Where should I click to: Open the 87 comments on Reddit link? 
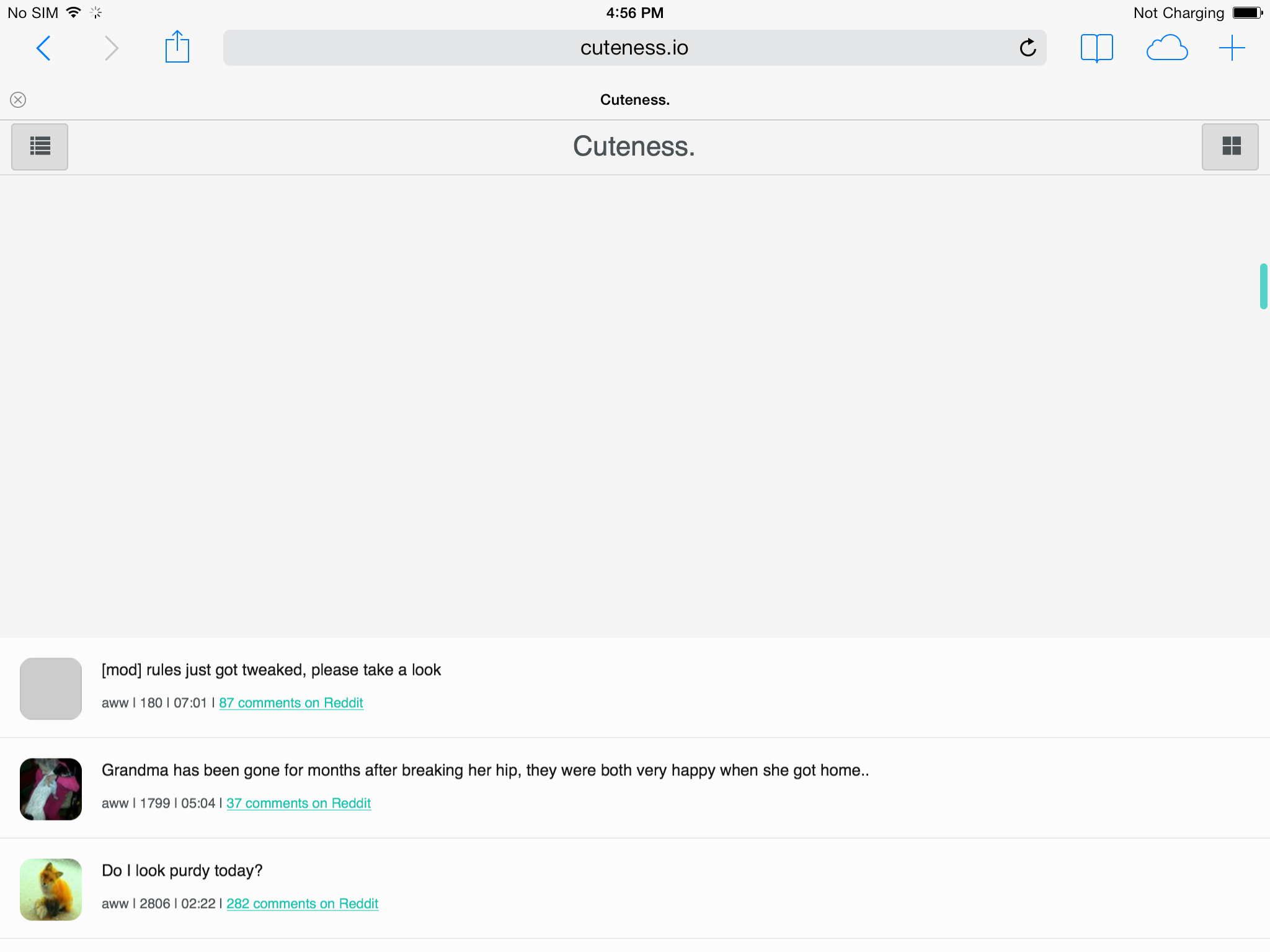[291, 703]
